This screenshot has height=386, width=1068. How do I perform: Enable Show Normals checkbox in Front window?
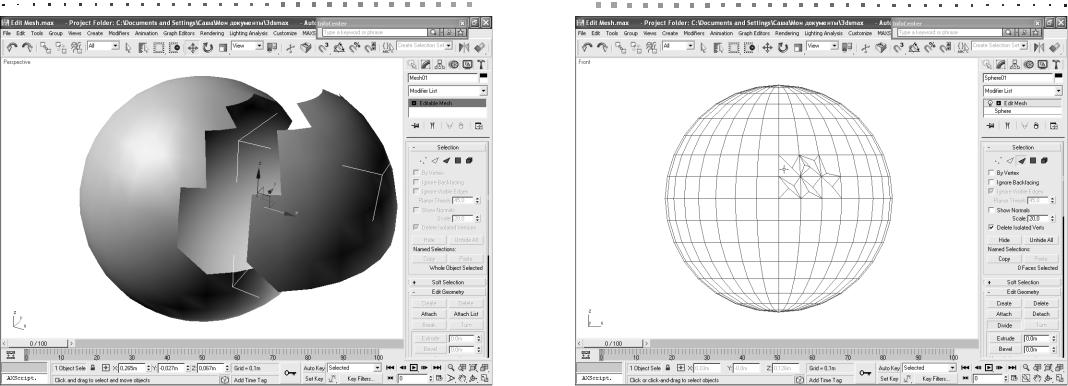tap(991, 210)
